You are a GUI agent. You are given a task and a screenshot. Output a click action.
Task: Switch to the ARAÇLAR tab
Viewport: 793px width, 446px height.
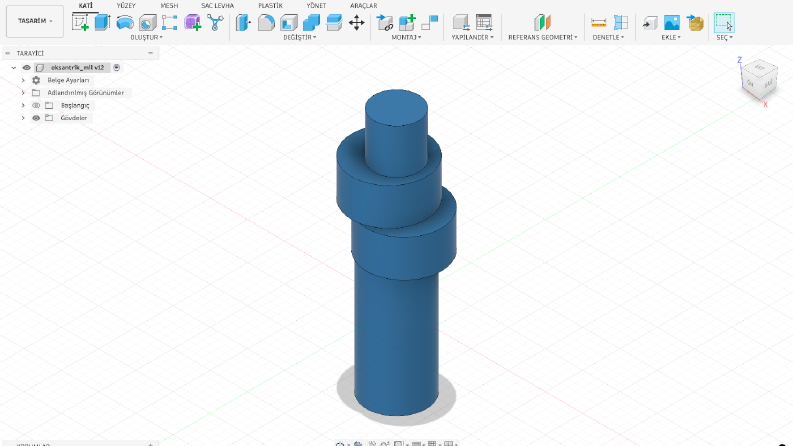[364, 6]
